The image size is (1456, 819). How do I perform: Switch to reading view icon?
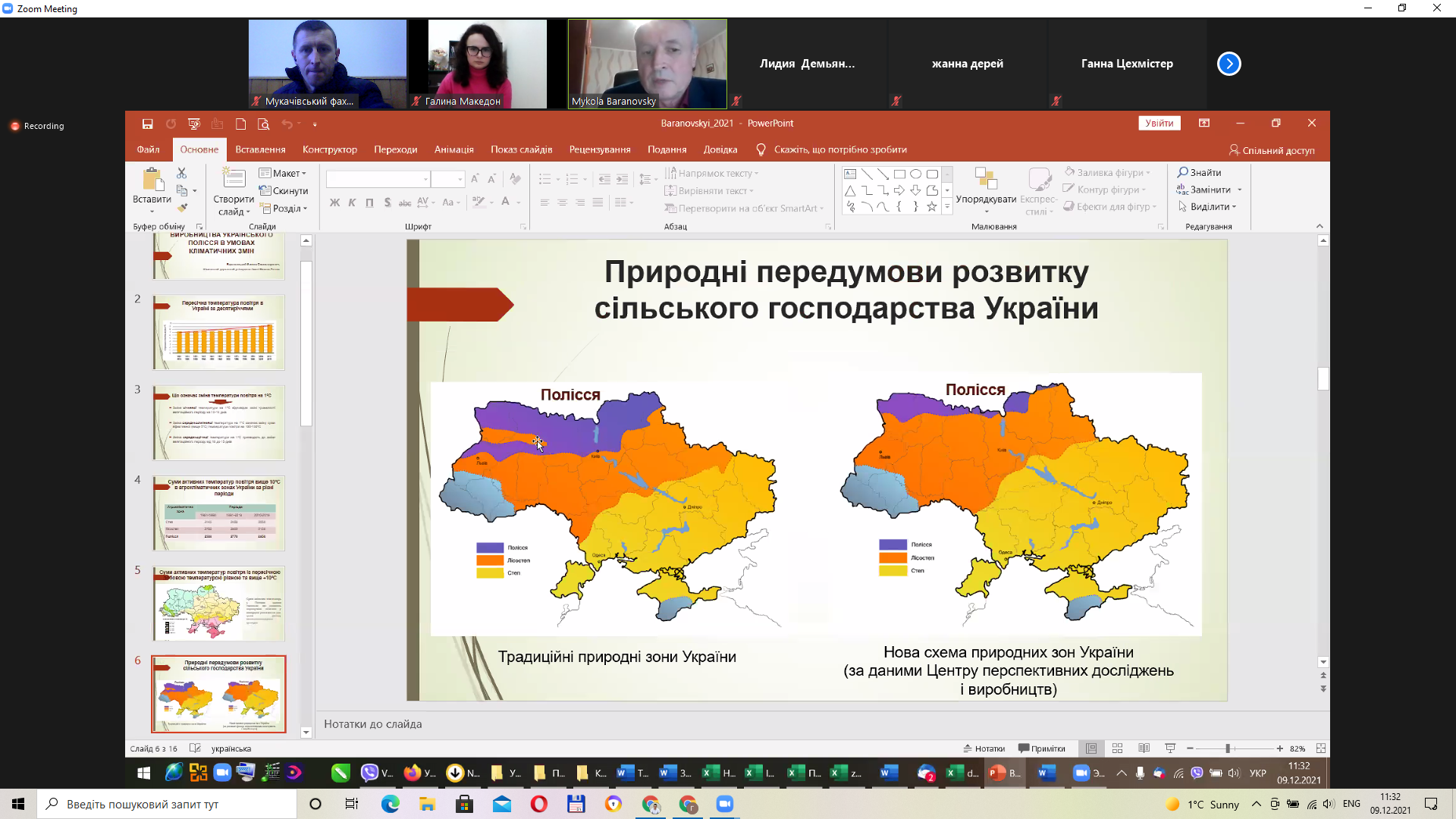pyautogui.click(x=1144, y=748)
